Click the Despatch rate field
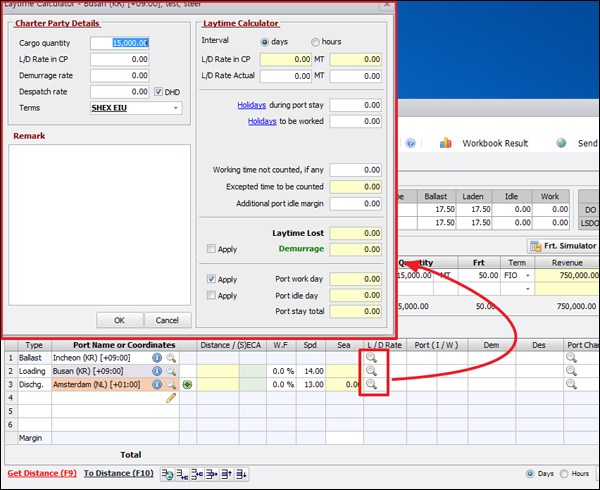 click(120, 92)
